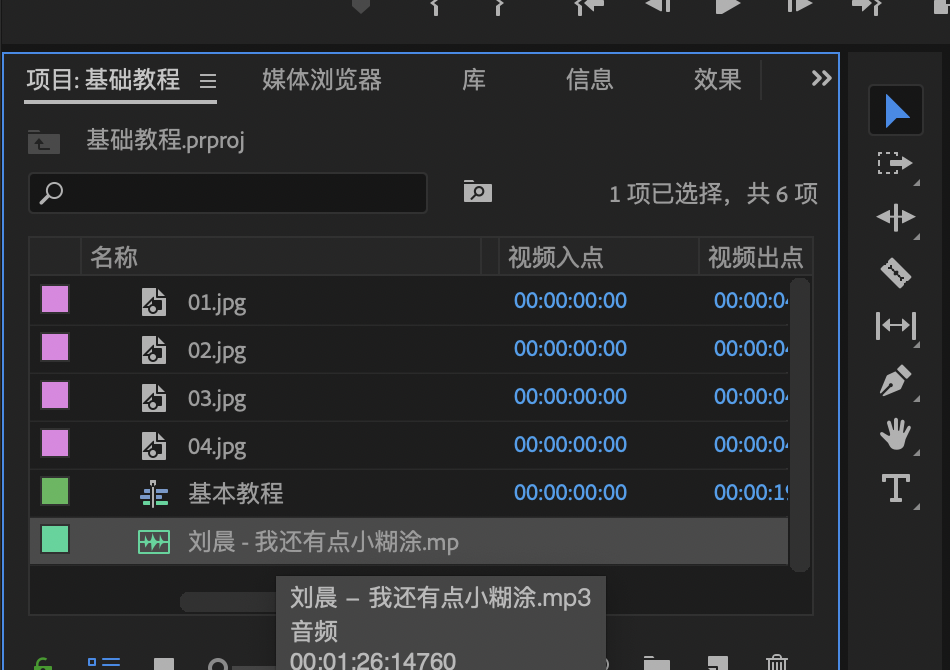Click 基本教程 video out point 00:00:1

[x=751, y=492]
